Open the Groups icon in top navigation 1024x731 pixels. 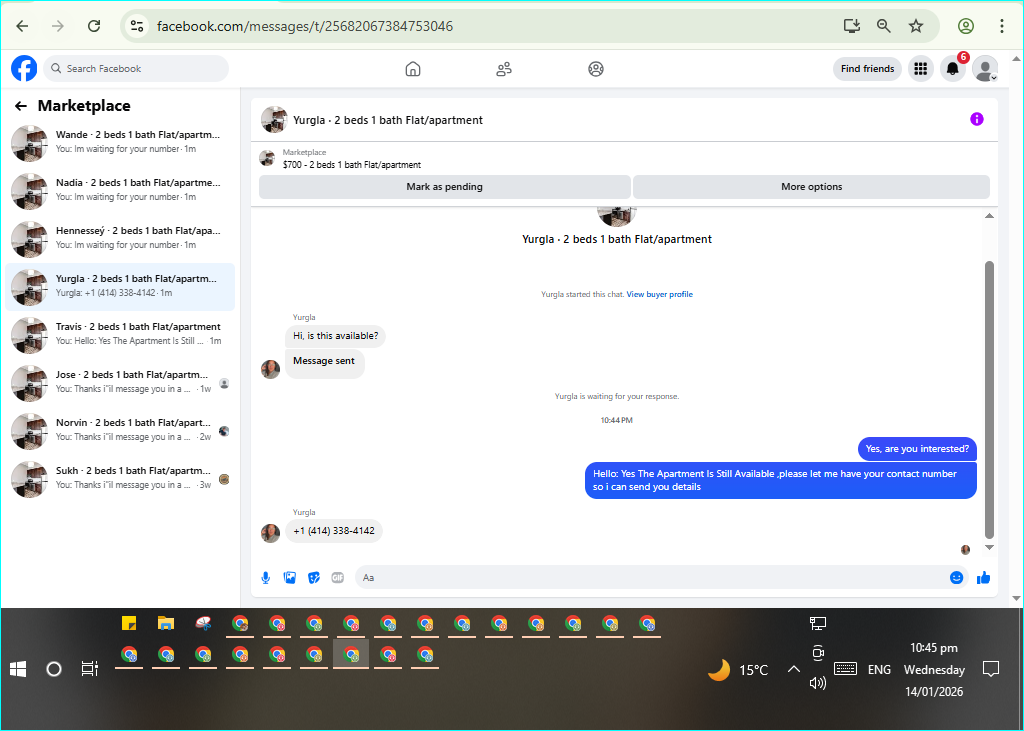point(596,69)
